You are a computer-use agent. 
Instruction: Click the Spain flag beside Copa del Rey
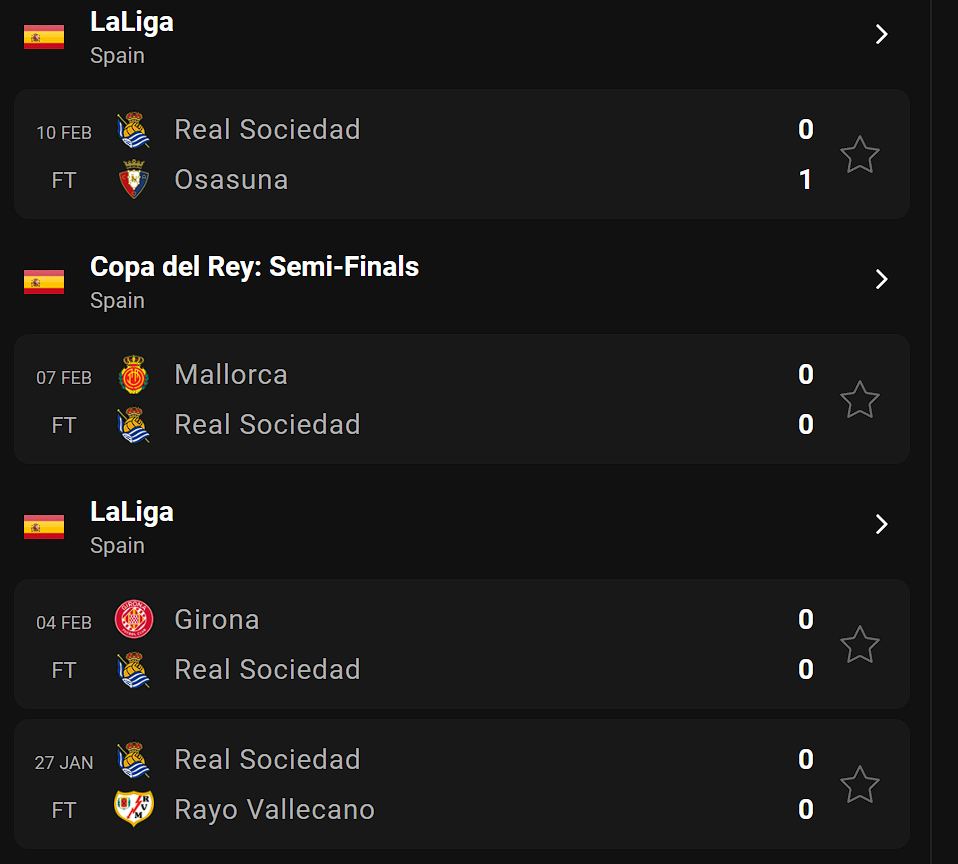pyautogui.click(x=44, y=282)
